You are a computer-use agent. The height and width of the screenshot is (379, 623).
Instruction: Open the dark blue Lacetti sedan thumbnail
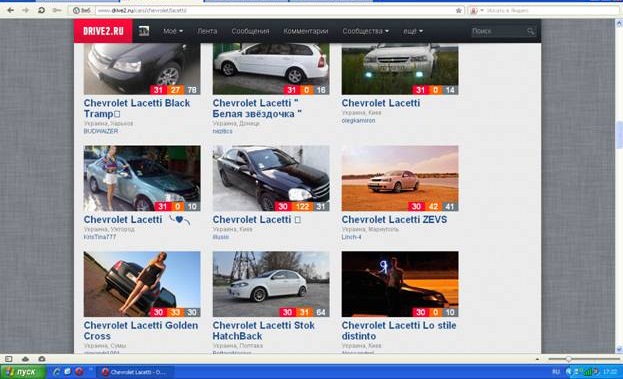271,178
